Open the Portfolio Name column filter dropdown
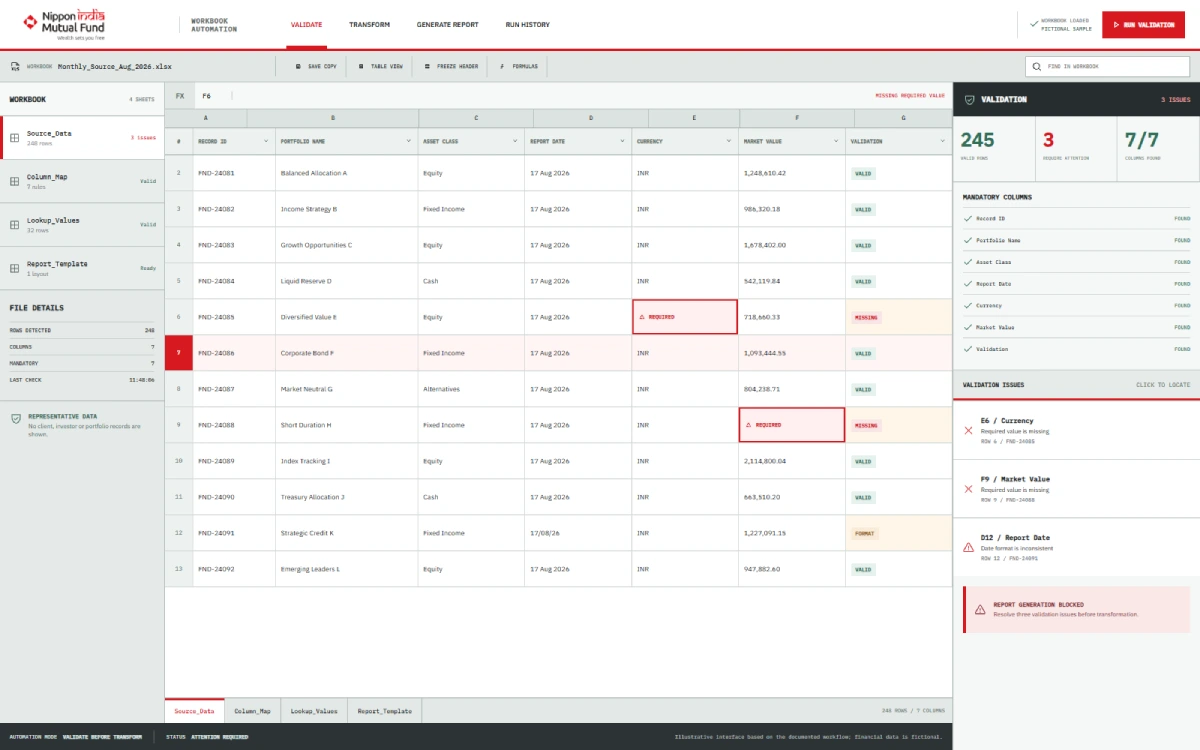This screenshot has height=750, width=1200. coord(409,141)
